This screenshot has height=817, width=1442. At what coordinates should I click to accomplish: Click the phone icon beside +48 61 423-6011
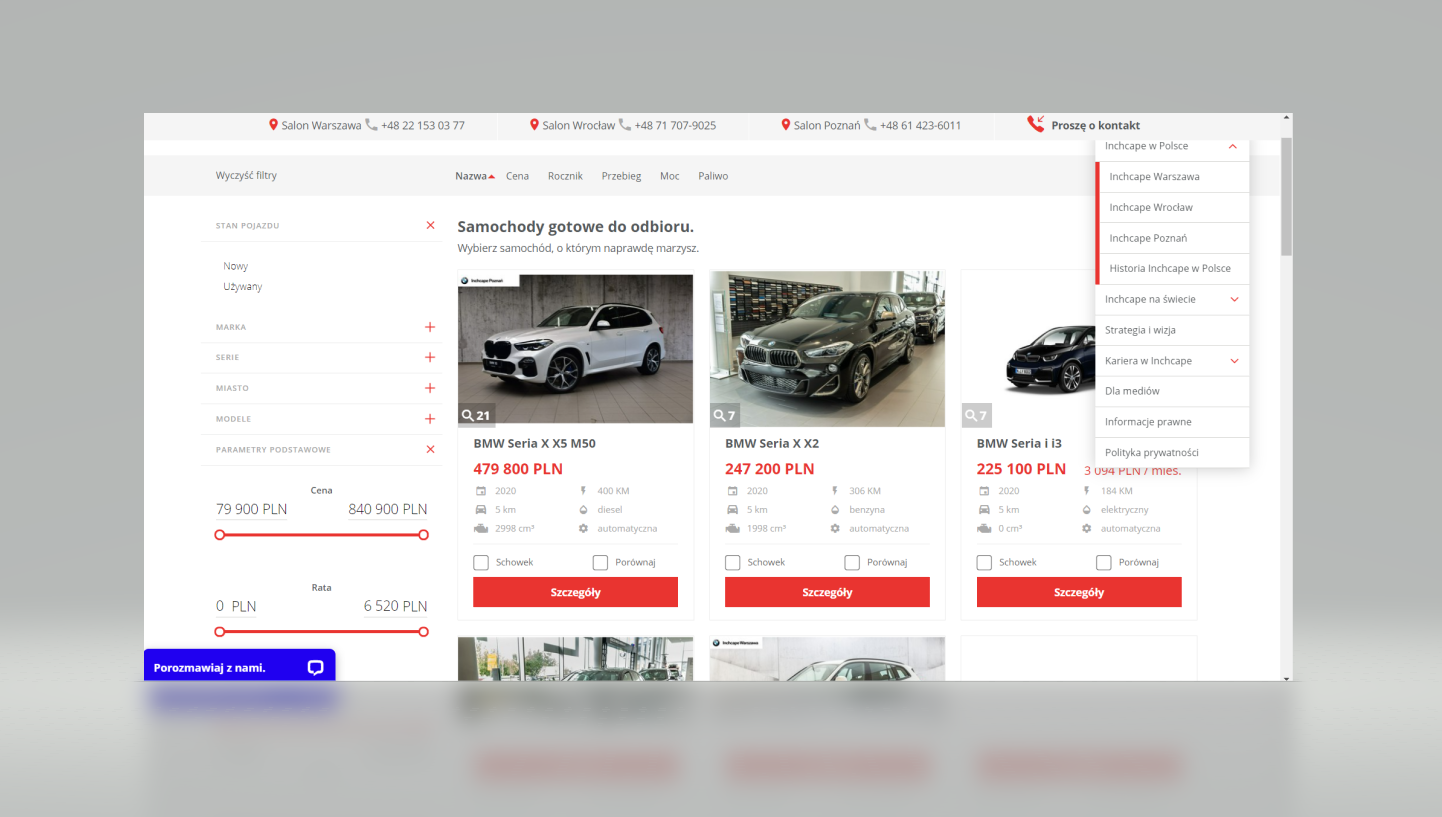click(870, 125)
